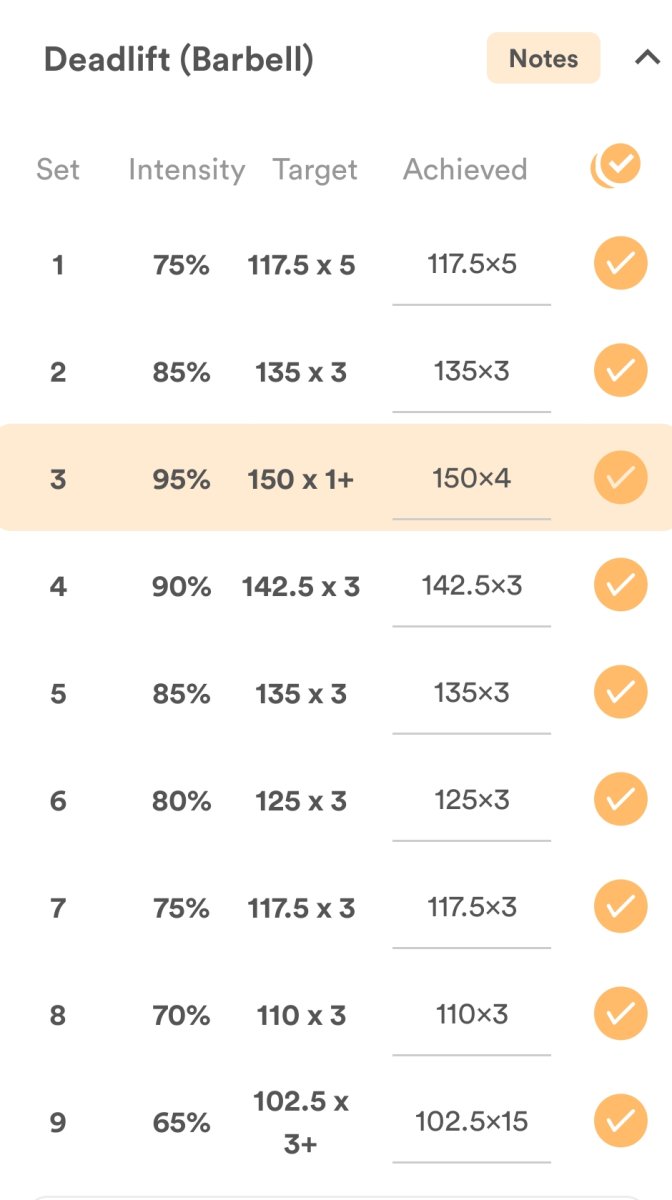Toggle set 2 completed checkmark
Image resolution: width=672 pixels, height=1200 pixels.
620,371
